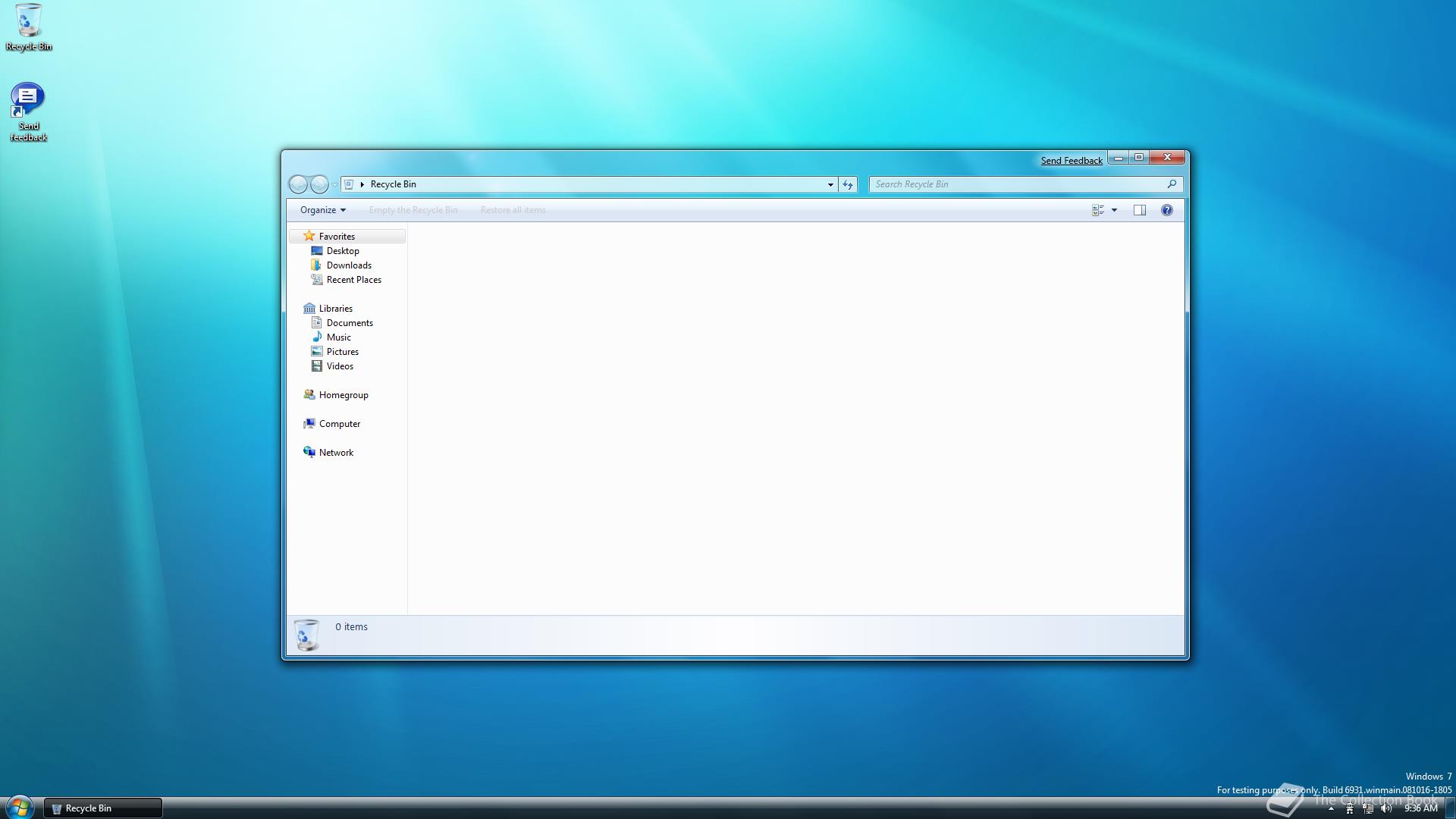Click the Recycle Bin icon in details pane
Viewport: 1456px width, 819px height.
coord(306,635)
